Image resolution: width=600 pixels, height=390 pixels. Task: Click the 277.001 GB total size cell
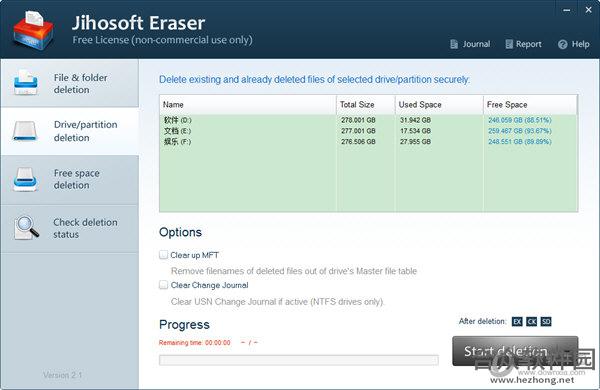358,131
